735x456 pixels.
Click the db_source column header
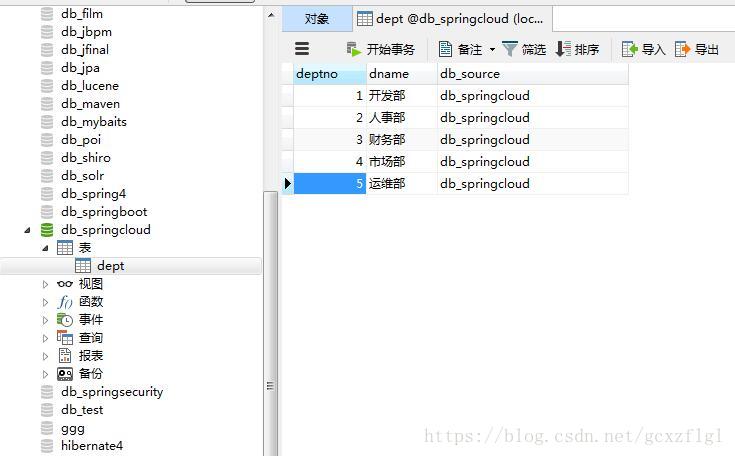click(532, 74)
